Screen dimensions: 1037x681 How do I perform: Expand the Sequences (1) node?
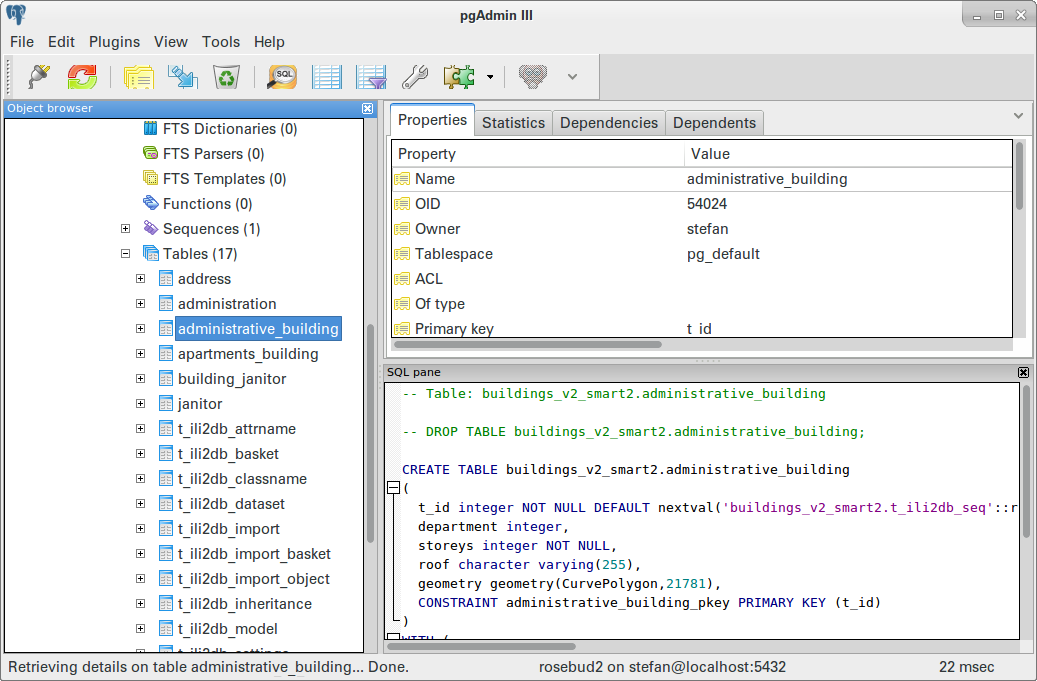coord(126,229)
